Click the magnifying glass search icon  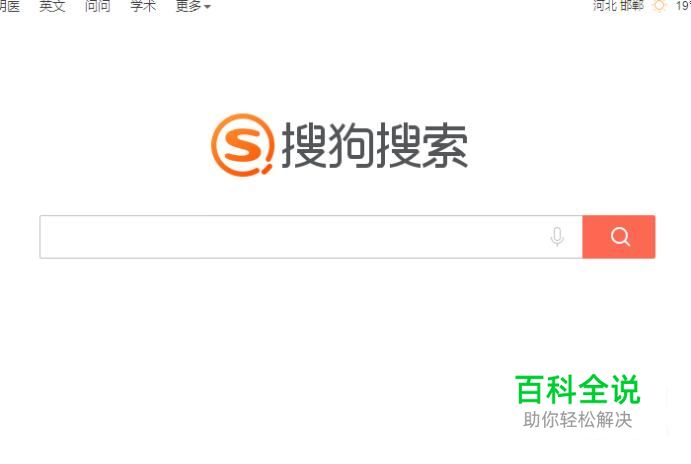620,237
